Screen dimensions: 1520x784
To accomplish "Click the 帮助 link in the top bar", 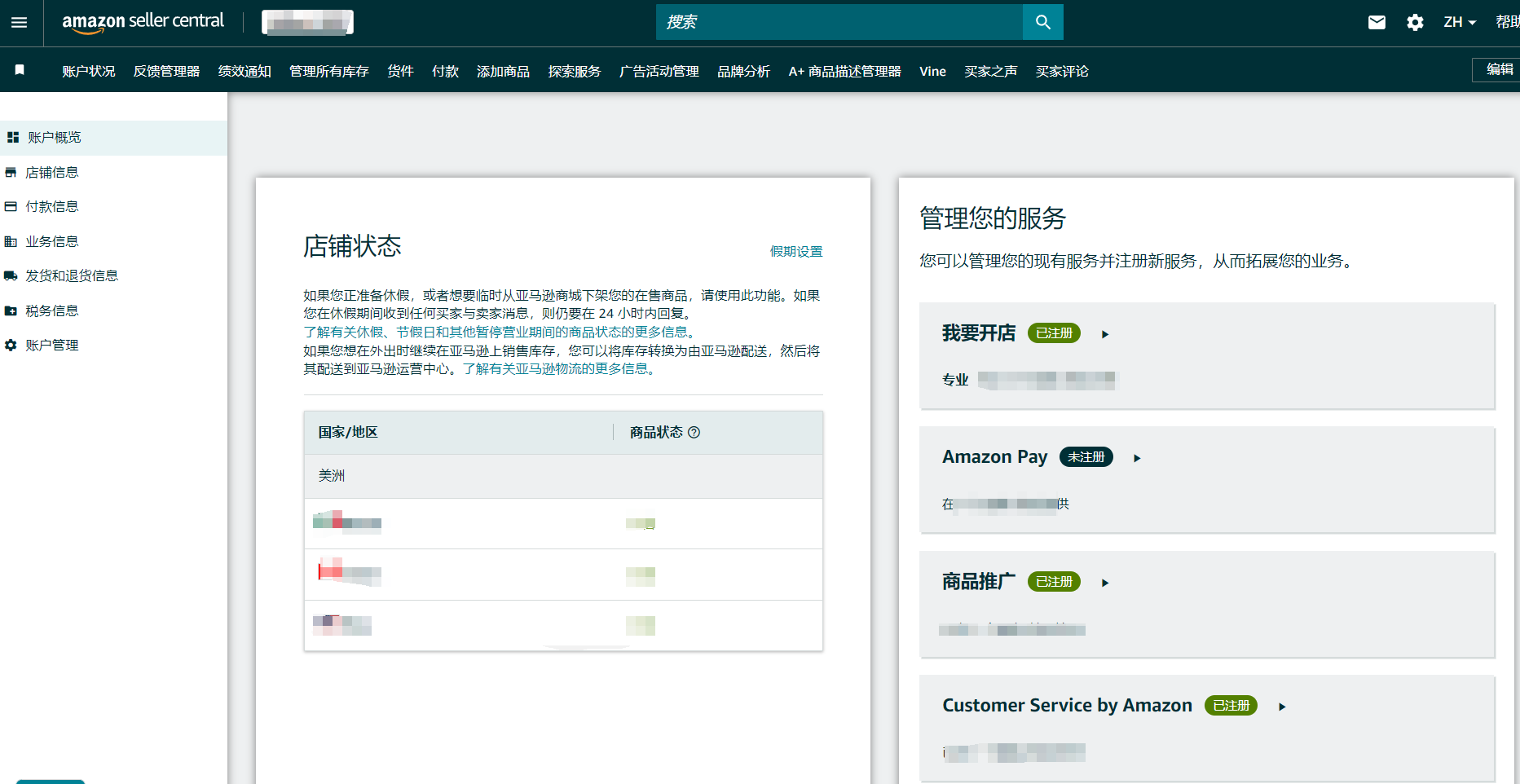I will click(x=1507, y=22).
